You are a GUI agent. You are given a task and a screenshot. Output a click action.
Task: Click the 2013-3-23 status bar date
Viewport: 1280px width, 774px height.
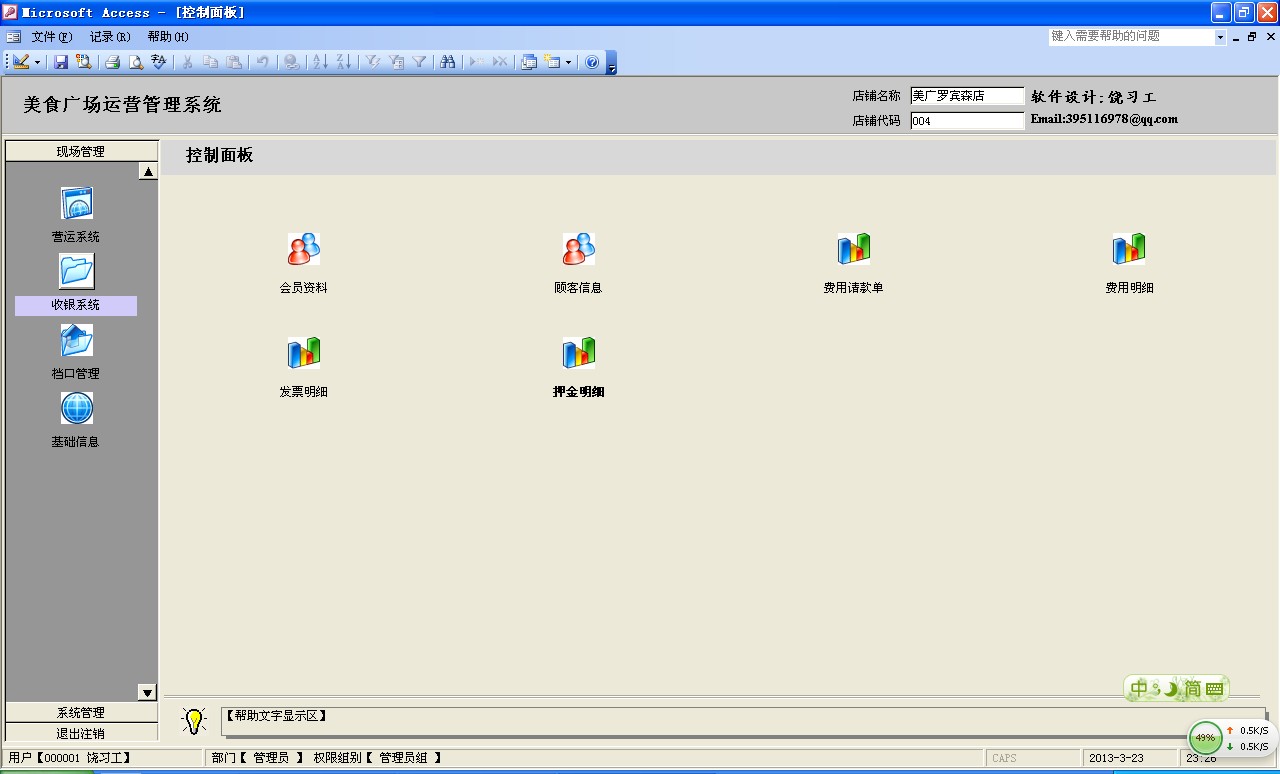pos(1116,758)
